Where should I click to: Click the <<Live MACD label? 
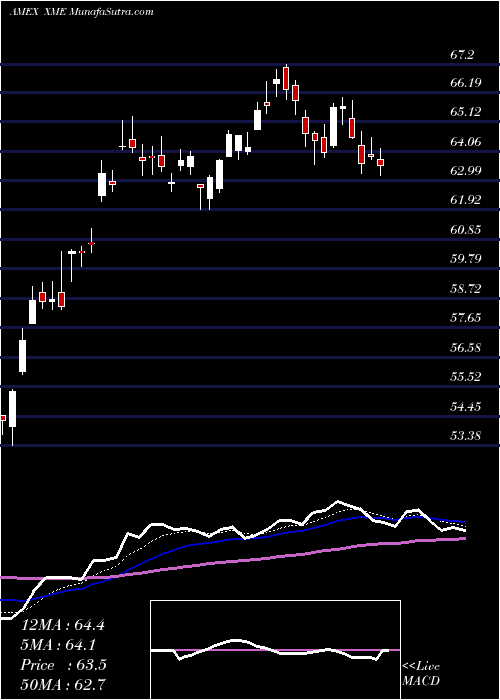(421, 673)
